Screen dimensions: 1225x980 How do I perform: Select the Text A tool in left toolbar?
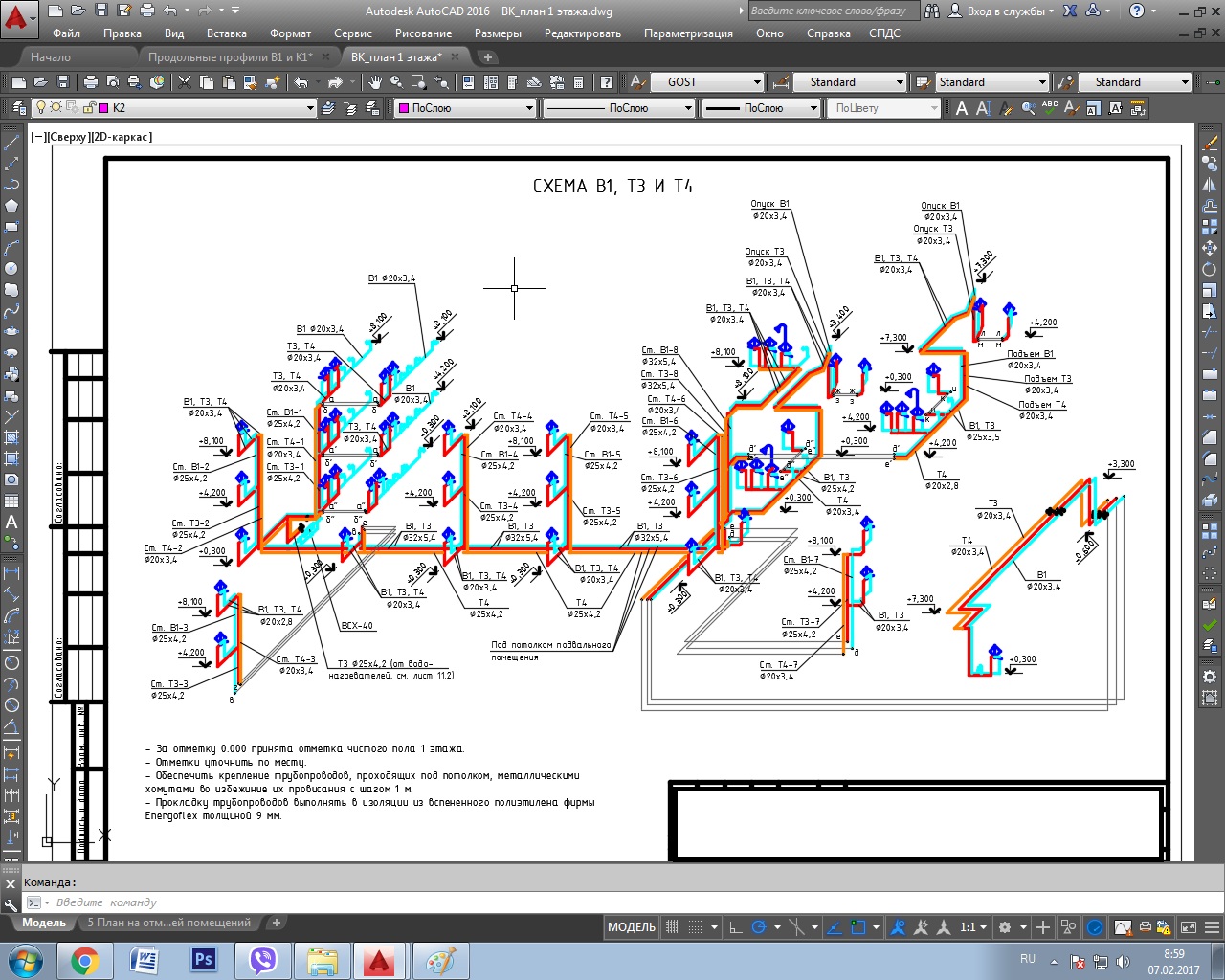point(11,522)
